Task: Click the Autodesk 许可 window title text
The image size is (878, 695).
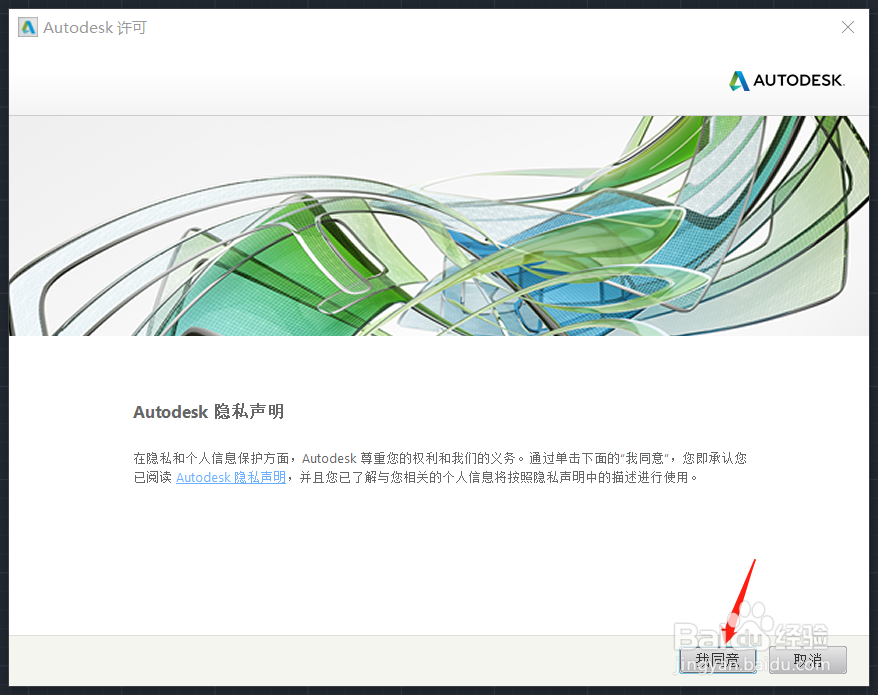Action: coord(95,27)
